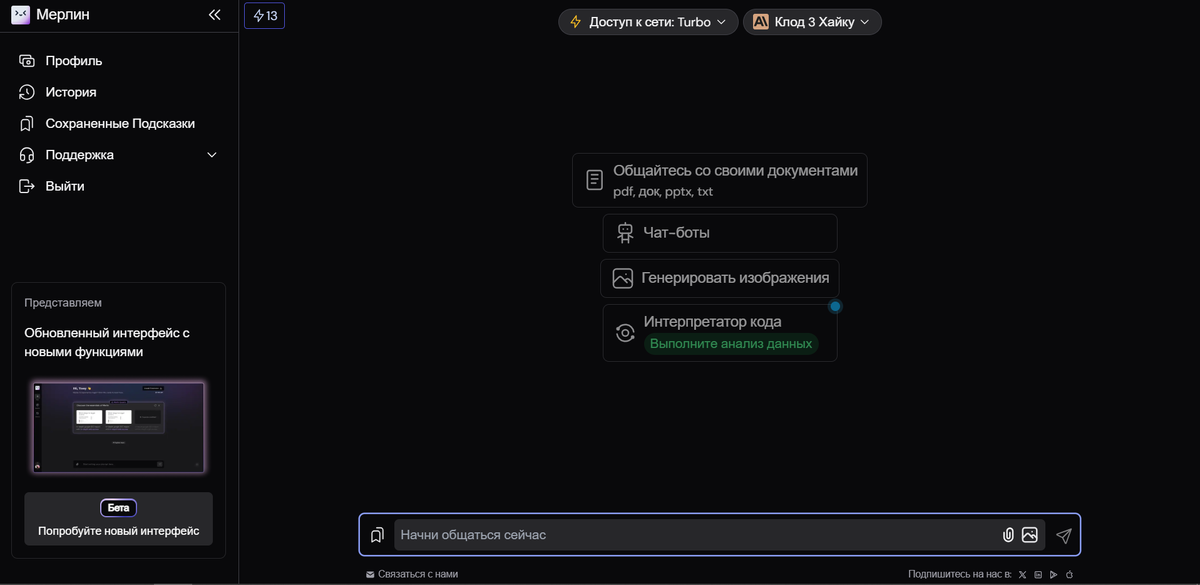The height and width of the screenshot is (585, 1200).
Task: Open Генерировать изображения card
Action: click(x=720, y=278)
